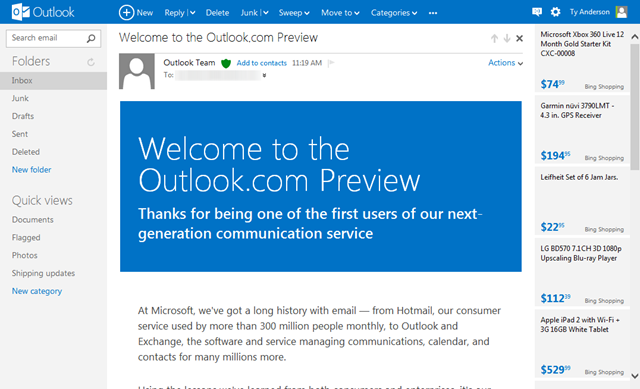Viewport: 640px width, 389px height.
Task: Click Ty Anderson account name
Action: [589, 12]
